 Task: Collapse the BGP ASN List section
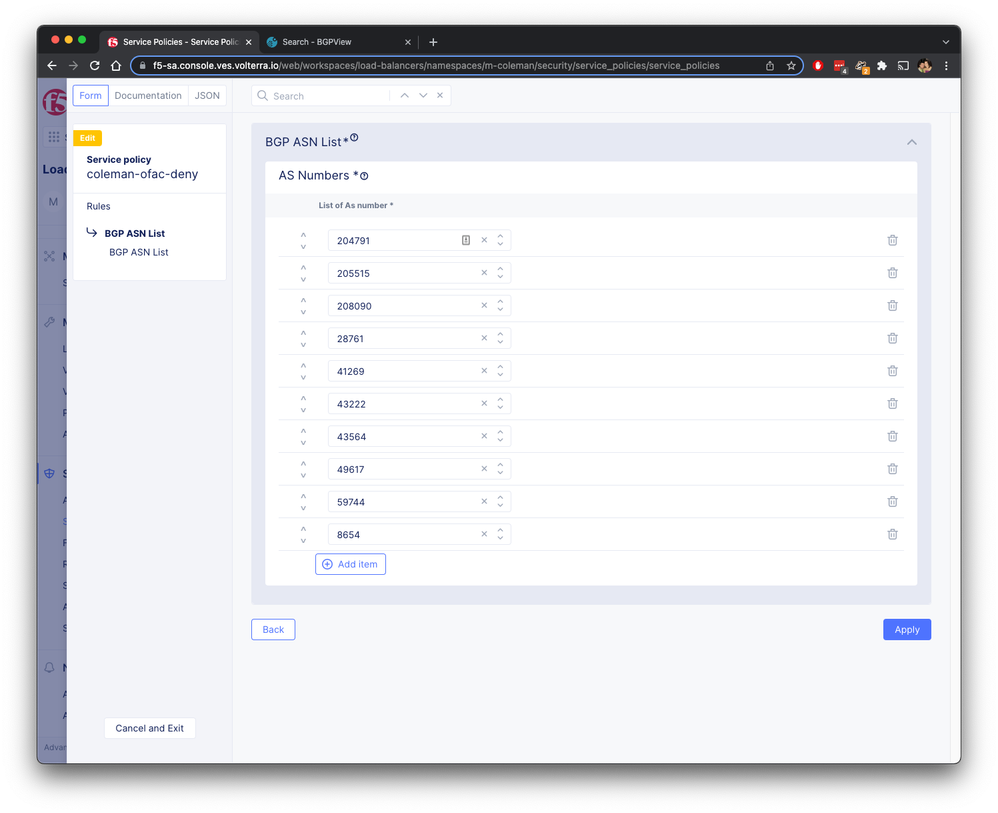[911, 142]
